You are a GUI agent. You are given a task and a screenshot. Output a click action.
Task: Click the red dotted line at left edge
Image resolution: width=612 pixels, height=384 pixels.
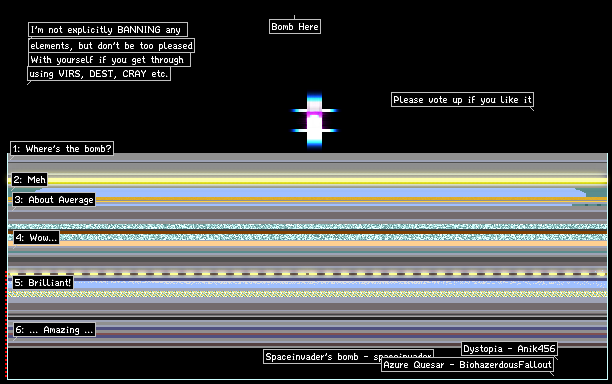pos(6,324)
